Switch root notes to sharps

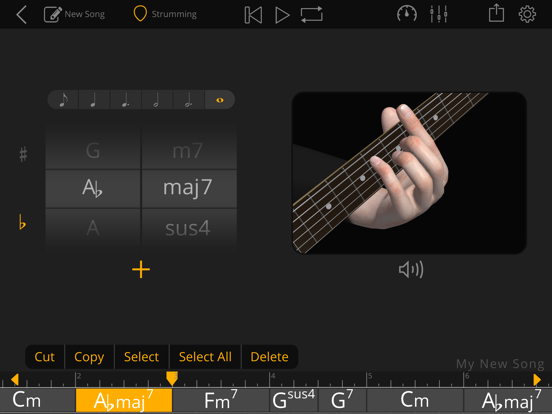coord(23,154)
